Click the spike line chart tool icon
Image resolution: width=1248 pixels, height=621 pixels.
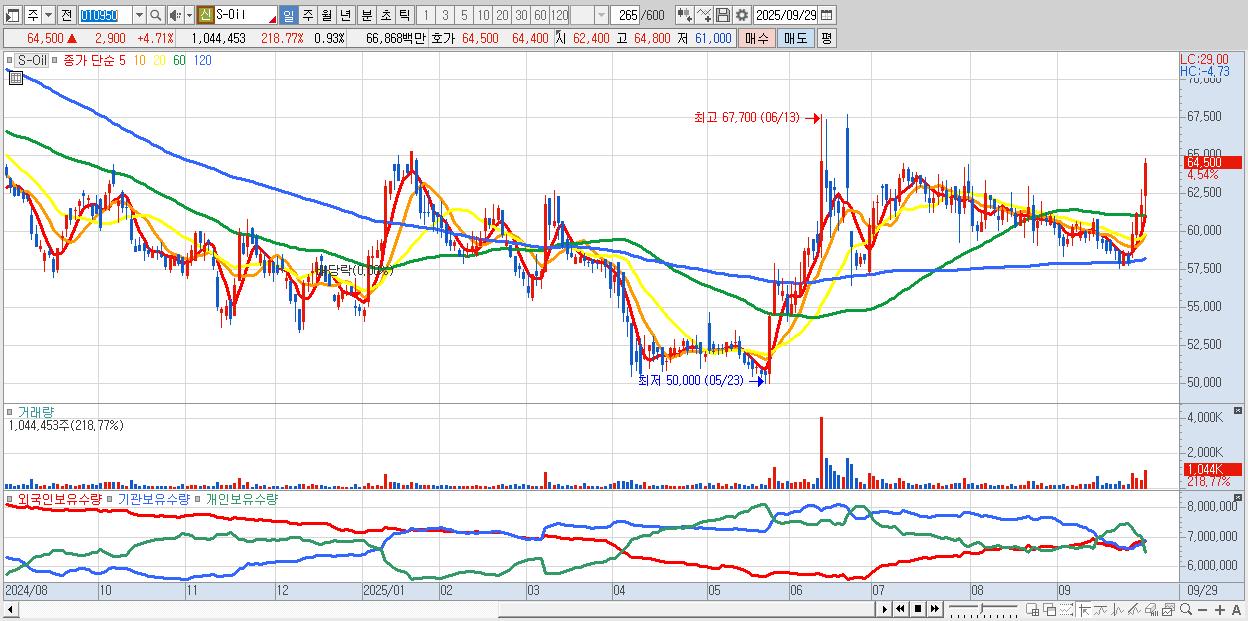coord(1118,610)
